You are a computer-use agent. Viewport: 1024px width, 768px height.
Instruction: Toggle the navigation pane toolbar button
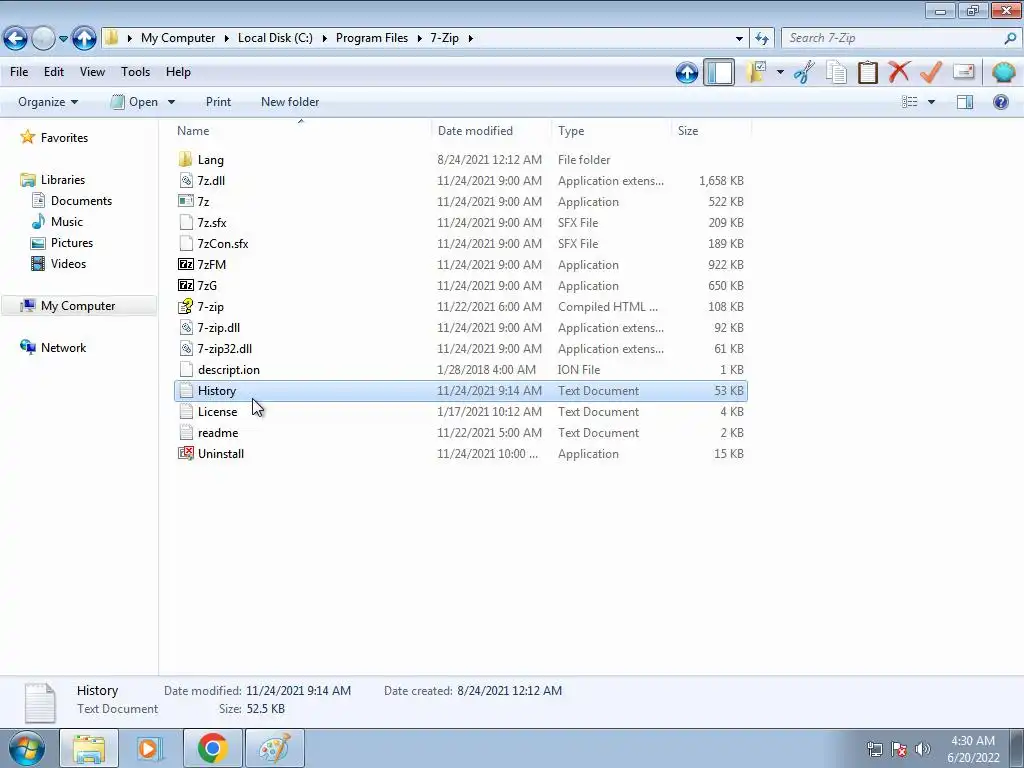[719, 72]
